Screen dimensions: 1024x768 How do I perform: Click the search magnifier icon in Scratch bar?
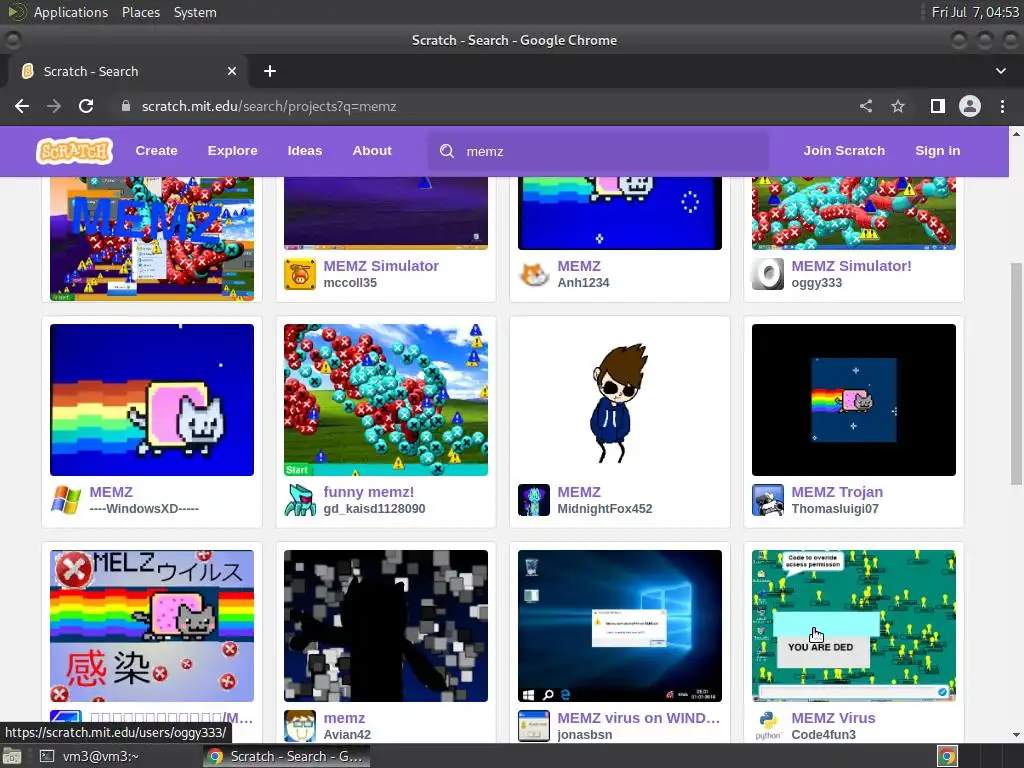pos(447,152)
